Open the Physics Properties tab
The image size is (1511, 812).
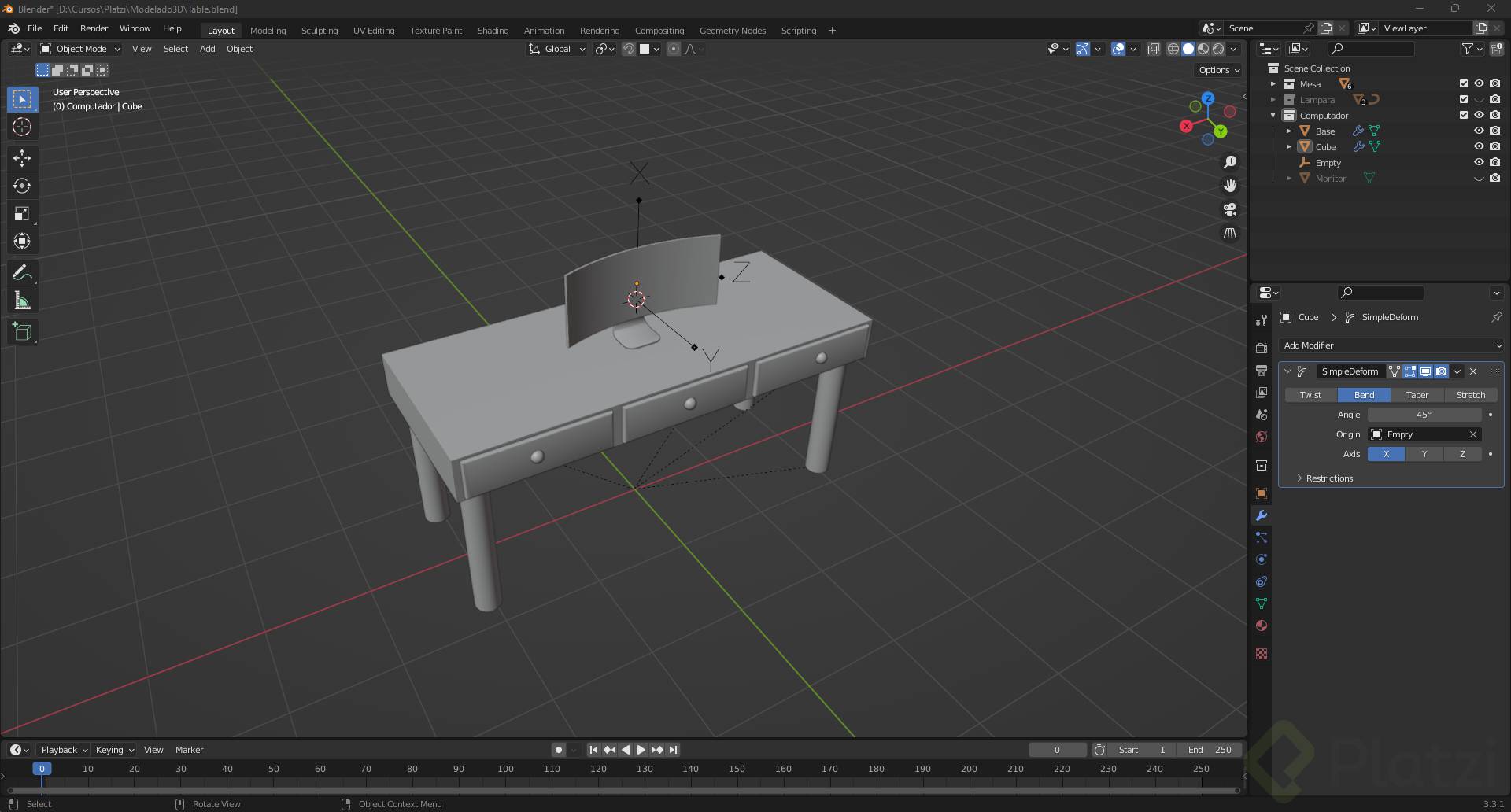tap(1261, 559)
